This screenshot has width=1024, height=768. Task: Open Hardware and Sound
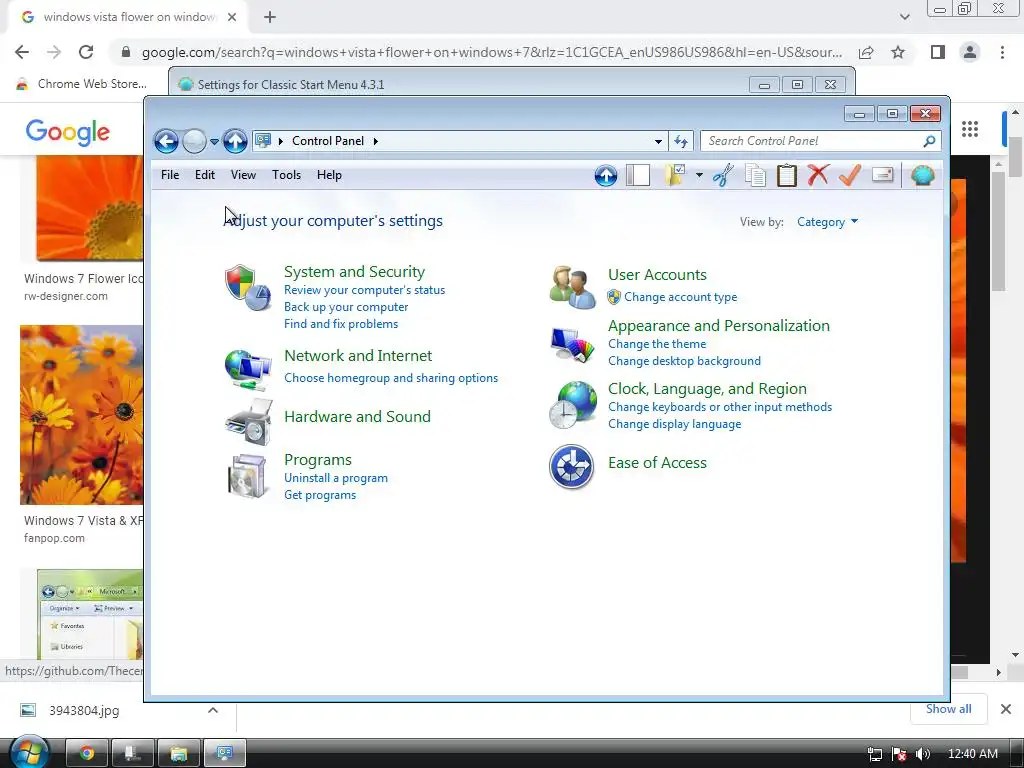[357, 417]
